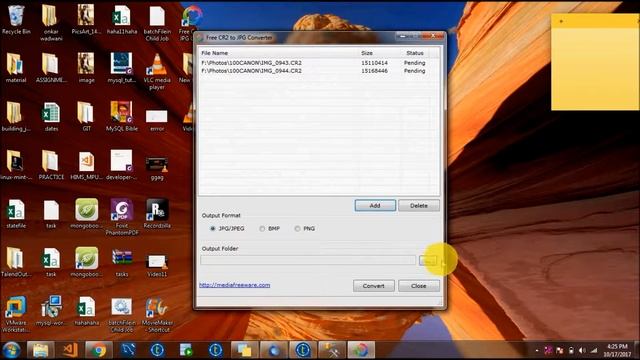640x360 pixels.
Task: Open the Windows Start orb
Action: click(11, 351)
